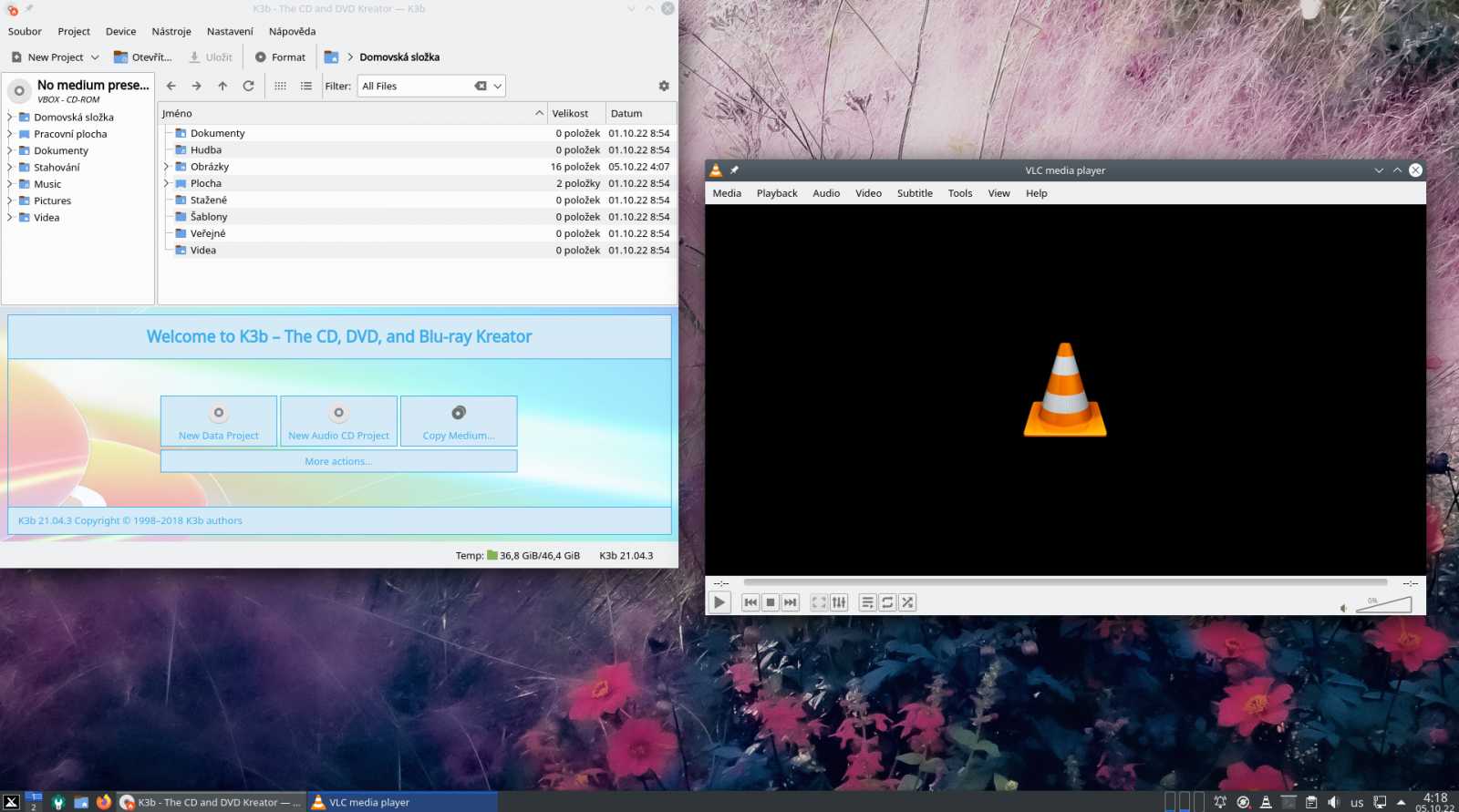
Task: Navigate back in K3b file browser
Action: pyautogui.click(x=171, y=86)
